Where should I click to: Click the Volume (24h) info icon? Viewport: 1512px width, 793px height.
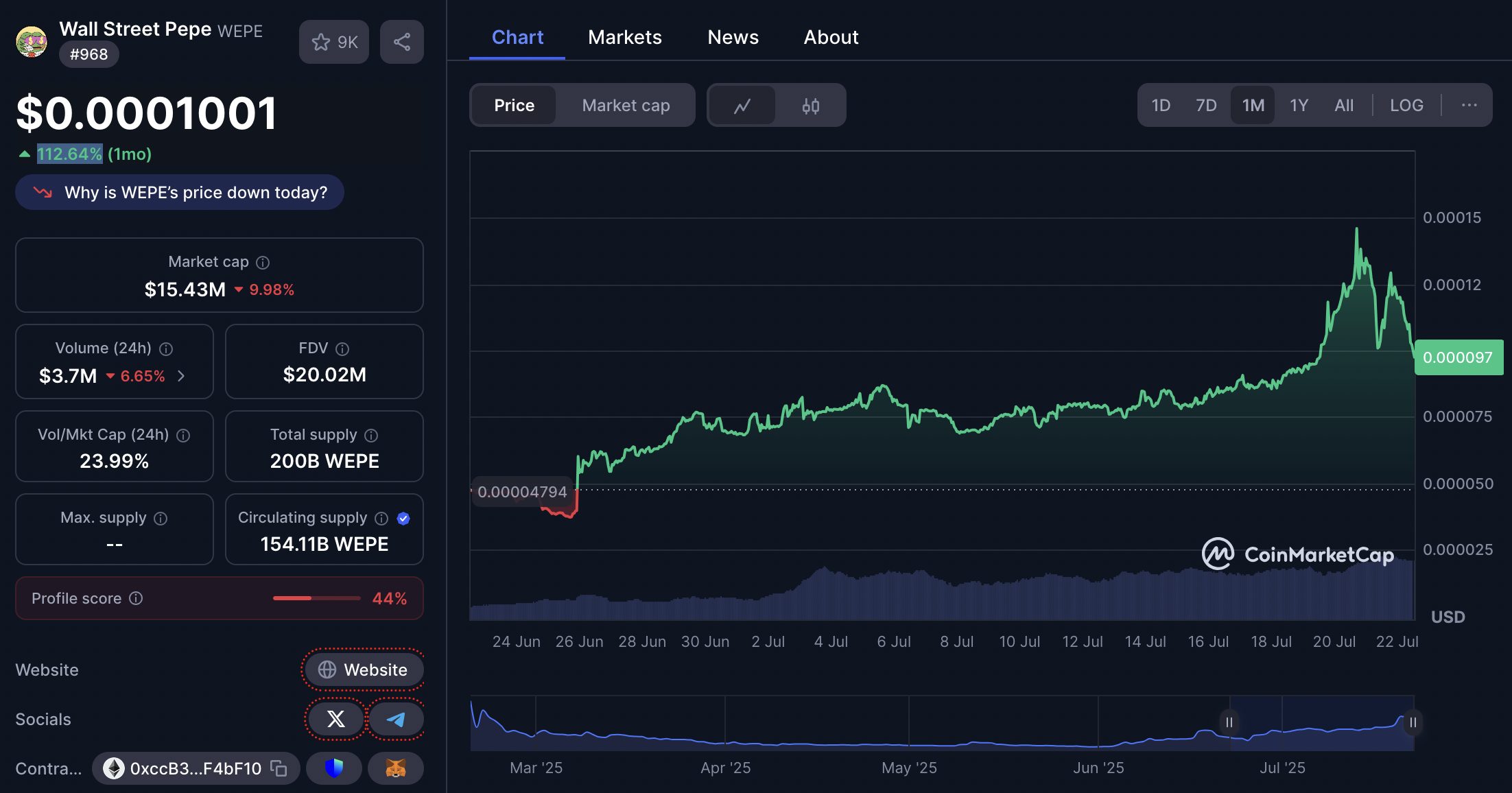166,348
